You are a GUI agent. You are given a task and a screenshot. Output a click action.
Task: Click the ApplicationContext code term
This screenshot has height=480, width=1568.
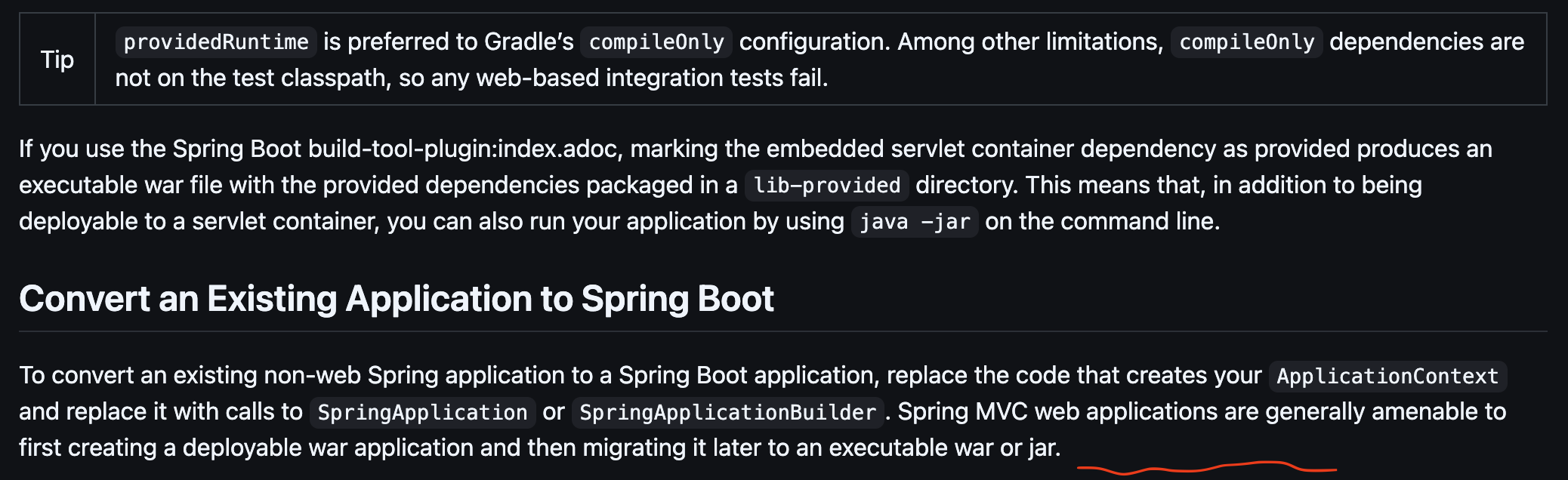[1387, 376]
